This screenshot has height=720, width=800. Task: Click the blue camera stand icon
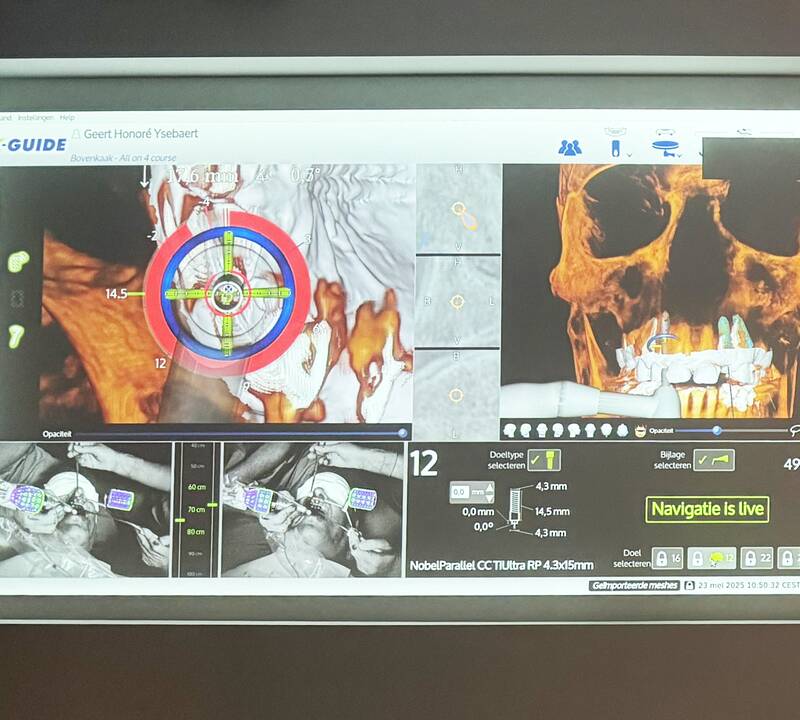664,148
